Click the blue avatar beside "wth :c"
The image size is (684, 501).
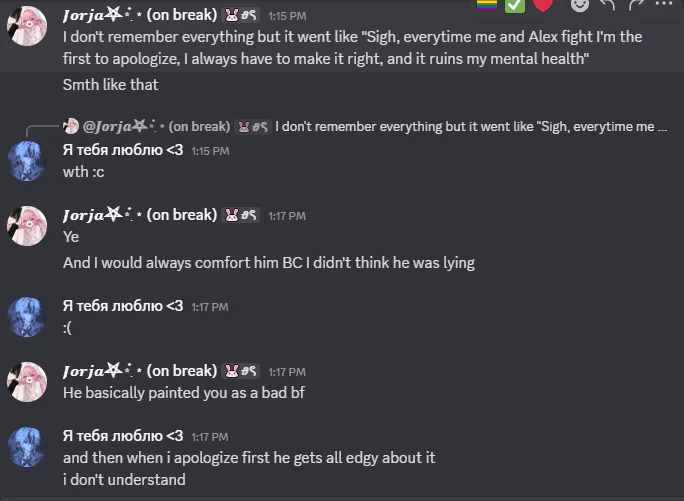(x=27, y=160)
